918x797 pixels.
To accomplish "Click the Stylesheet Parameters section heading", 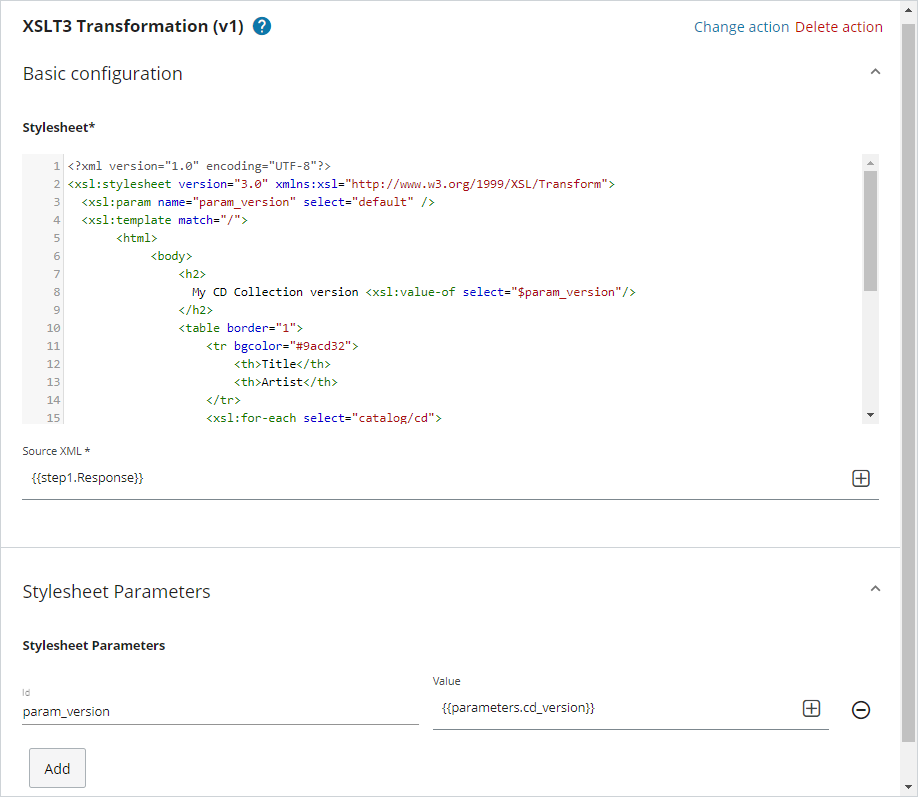I will 116,591.
